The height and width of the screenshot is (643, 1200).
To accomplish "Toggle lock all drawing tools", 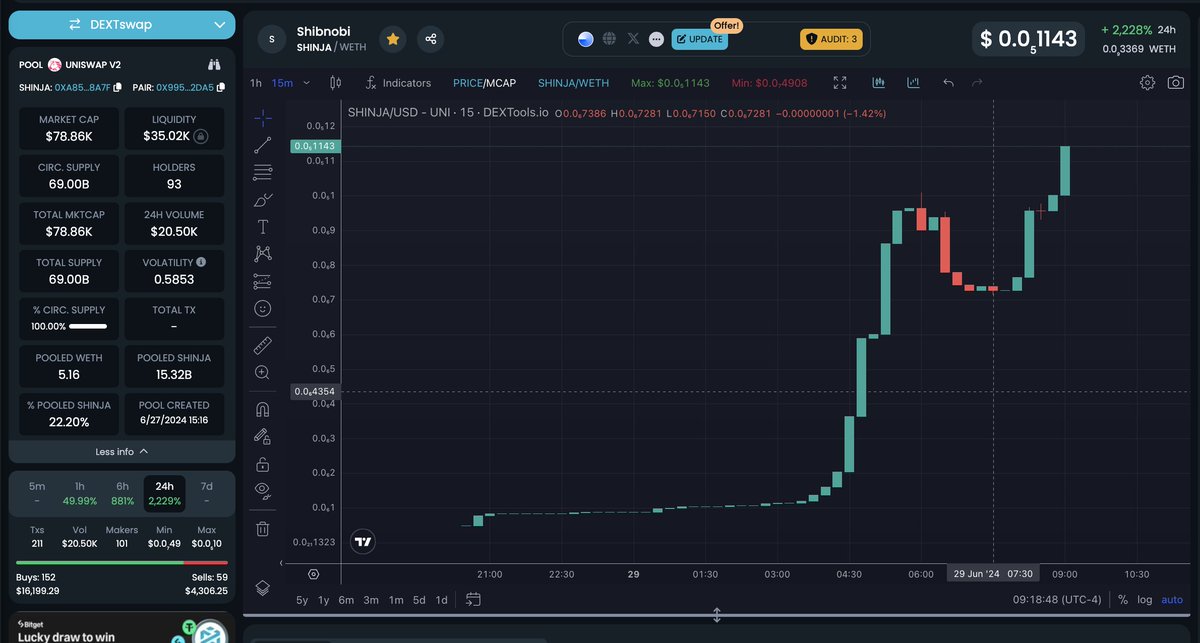I will (262, 463).
